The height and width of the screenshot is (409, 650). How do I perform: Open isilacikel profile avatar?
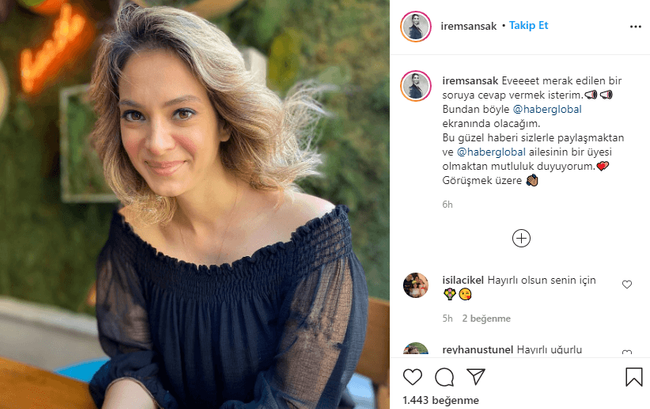click(x=416, y=285)
